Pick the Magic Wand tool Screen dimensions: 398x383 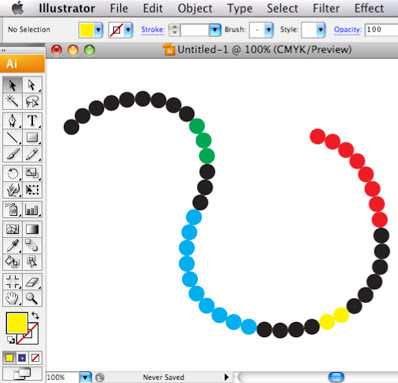[12, 101]
